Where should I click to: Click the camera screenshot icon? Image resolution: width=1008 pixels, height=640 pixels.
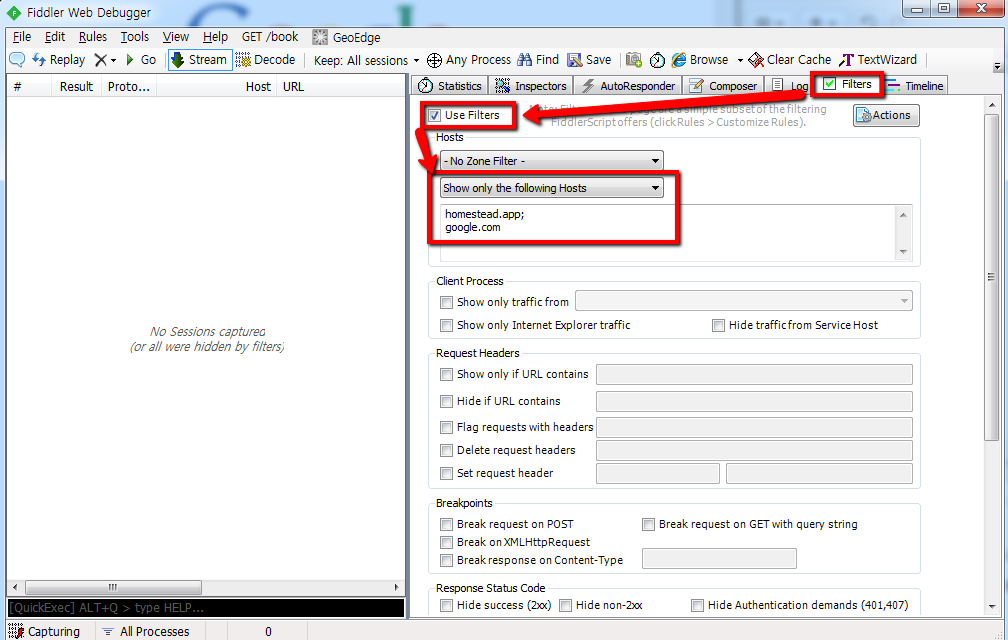634,60
